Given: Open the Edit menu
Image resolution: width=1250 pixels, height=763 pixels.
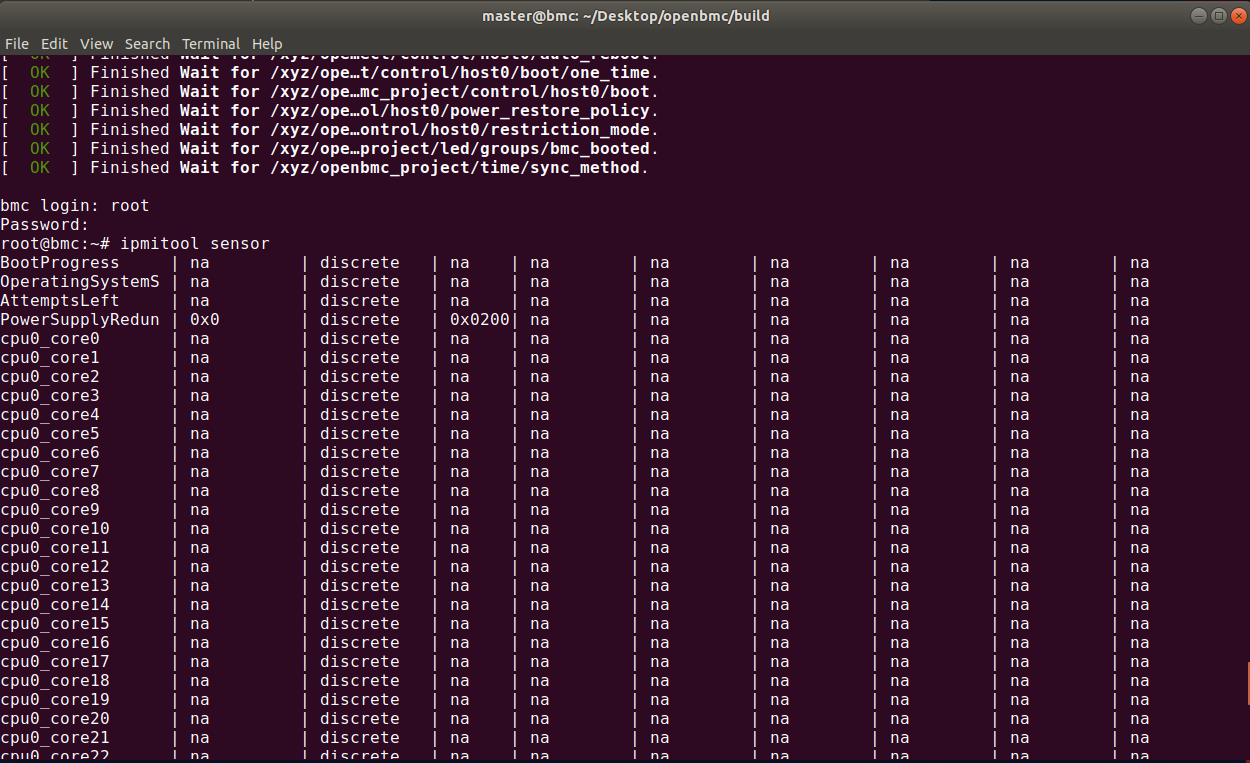Looking at the screenshot, I should 54,43.
